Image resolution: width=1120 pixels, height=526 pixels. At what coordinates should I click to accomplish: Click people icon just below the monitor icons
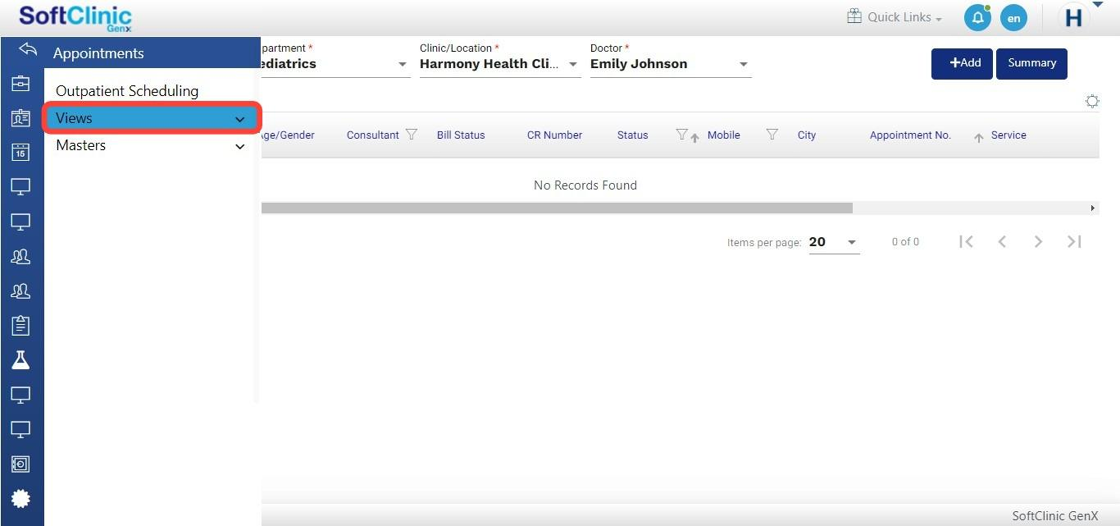click(21, 256)
